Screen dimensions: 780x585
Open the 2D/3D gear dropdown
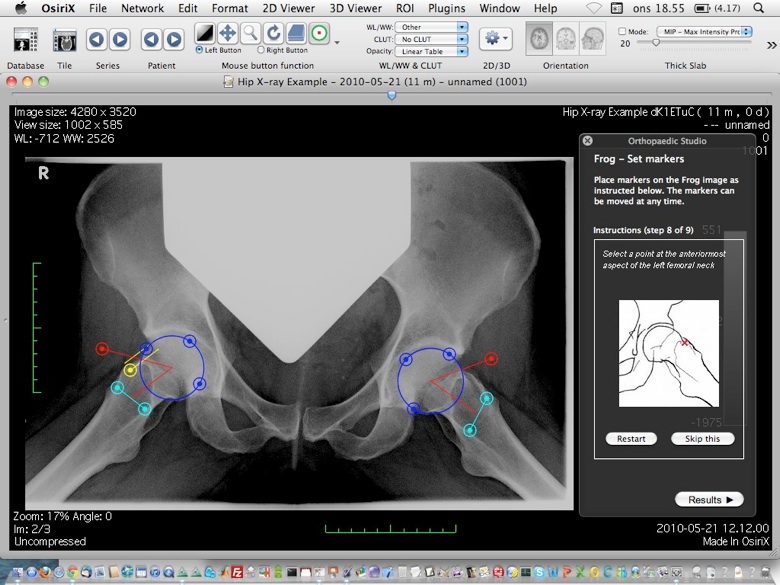pos(496,38)
